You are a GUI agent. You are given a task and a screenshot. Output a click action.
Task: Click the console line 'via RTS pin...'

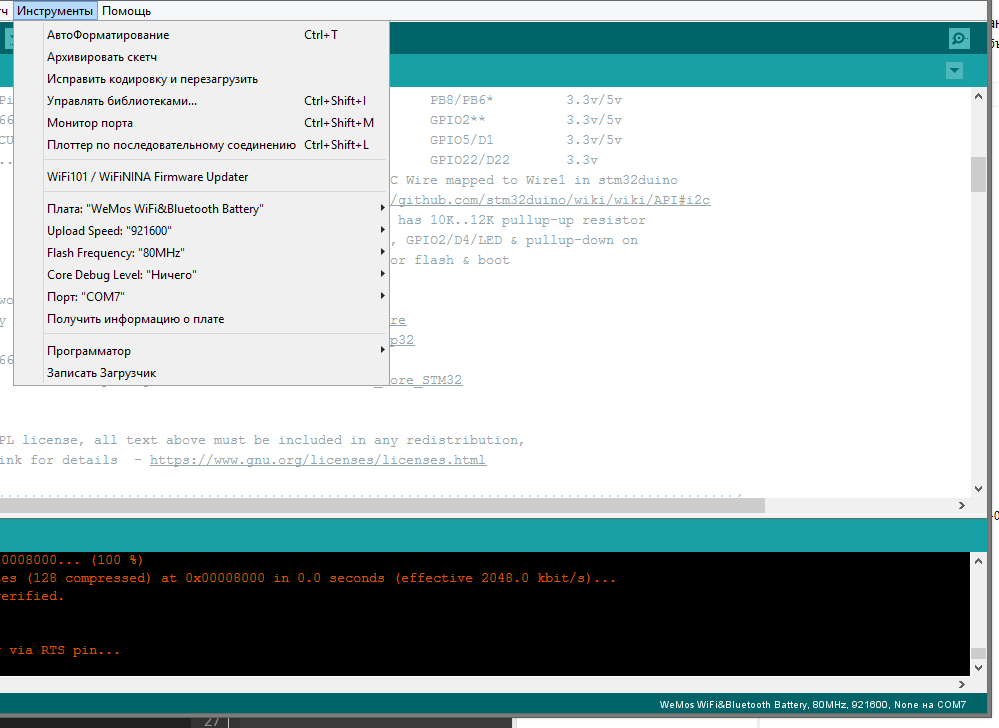[64, 650]
